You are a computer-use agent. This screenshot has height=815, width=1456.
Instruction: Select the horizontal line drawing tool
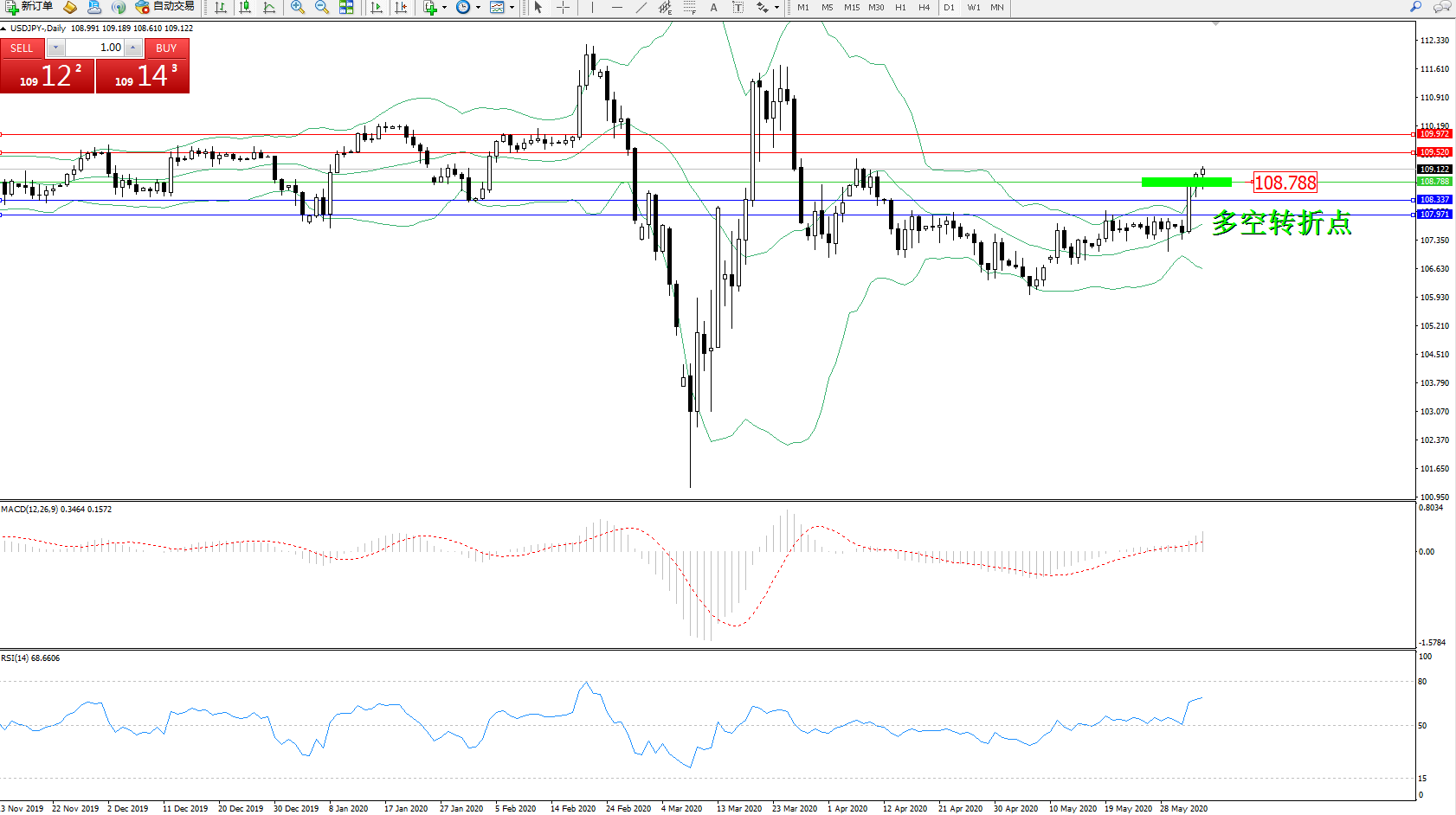[616, 8]
